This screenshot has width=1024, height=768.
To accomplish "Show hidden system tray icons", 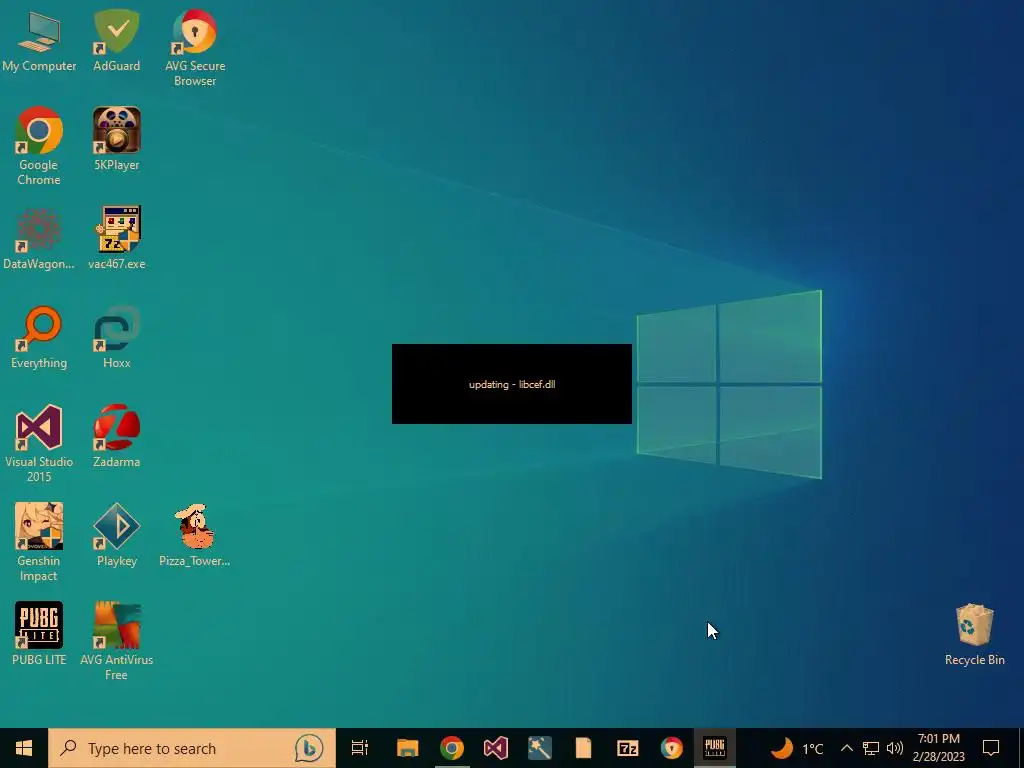I will (x=846, y=748).
